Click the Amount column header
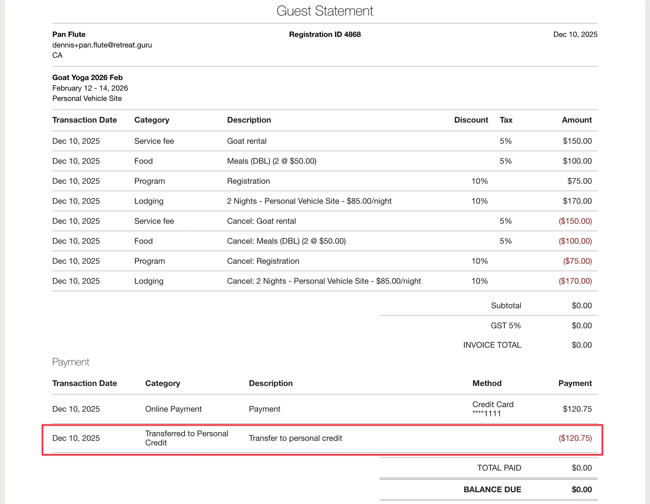 (x=576, y=120)
